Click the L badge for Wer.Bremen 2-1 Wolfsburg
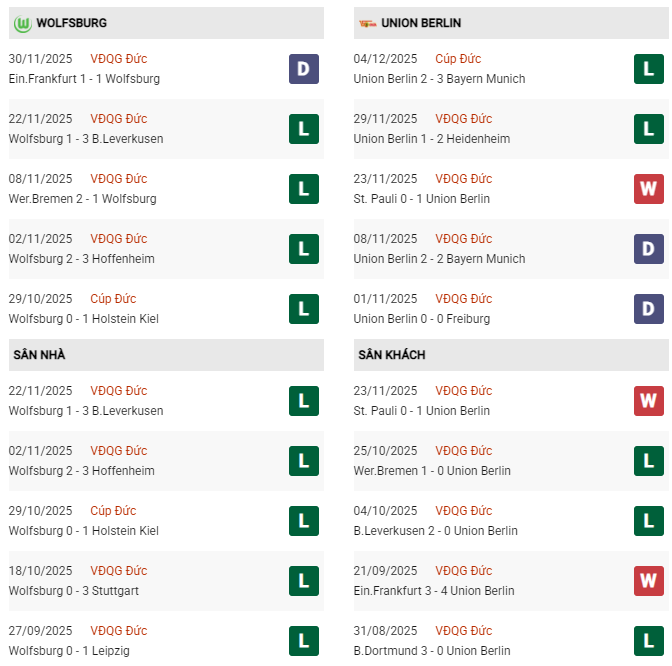The width and height of the screenshot is (672, 666). (304, 189)
